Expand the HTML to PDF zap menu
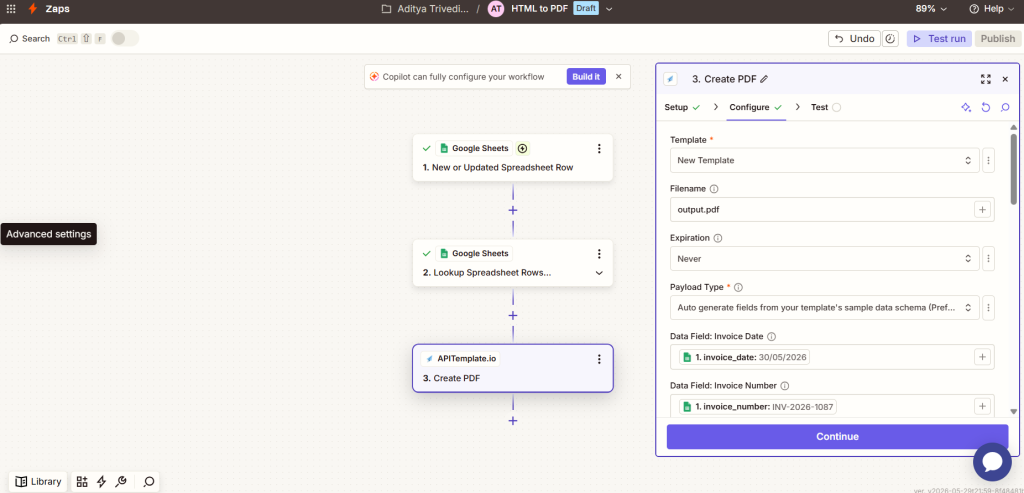The image size is (1024, 493). point(609,9)
